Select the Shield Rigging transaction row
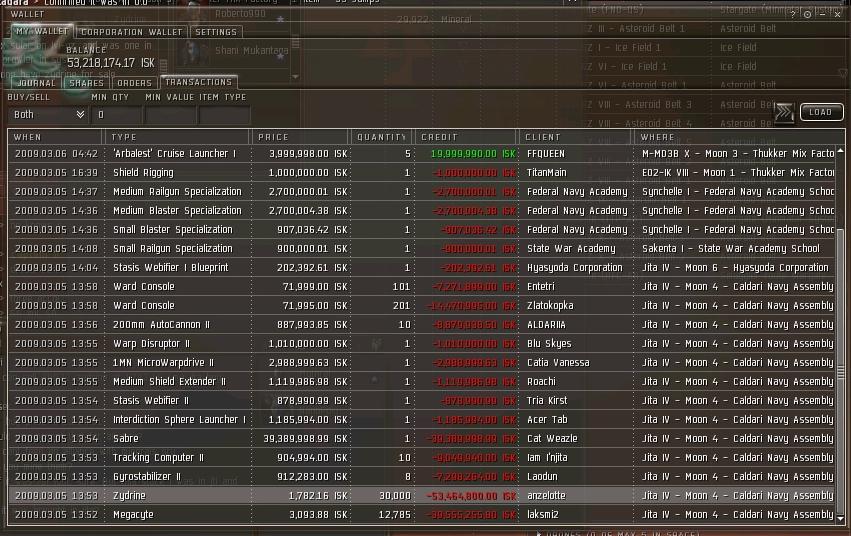Image resolution: width=851 pixels, height=536 pixels. [422, 173]
